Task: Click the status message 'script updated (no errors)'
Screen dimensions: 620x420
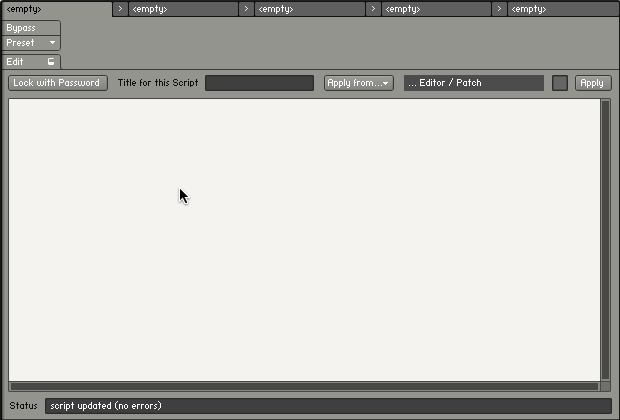Action: pyautogui.click(x=106, y=406)
